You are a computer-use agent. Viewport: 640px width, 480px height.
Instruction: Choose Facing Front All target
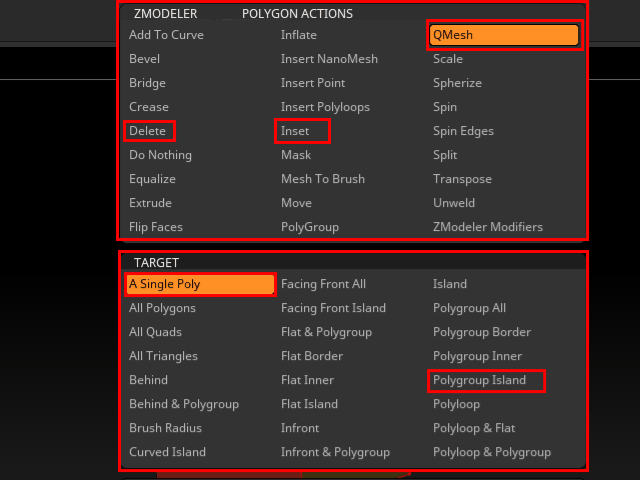point(323,284)
